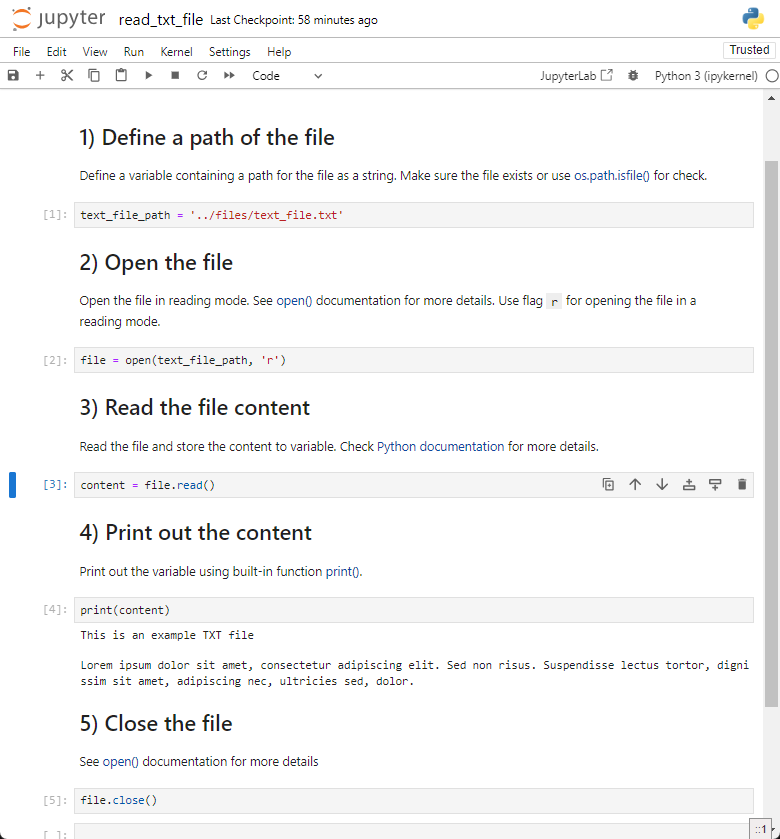Follow open() link in Close the file section
The height and width of the screenshot is (839, 780).
tap(120, 761)
